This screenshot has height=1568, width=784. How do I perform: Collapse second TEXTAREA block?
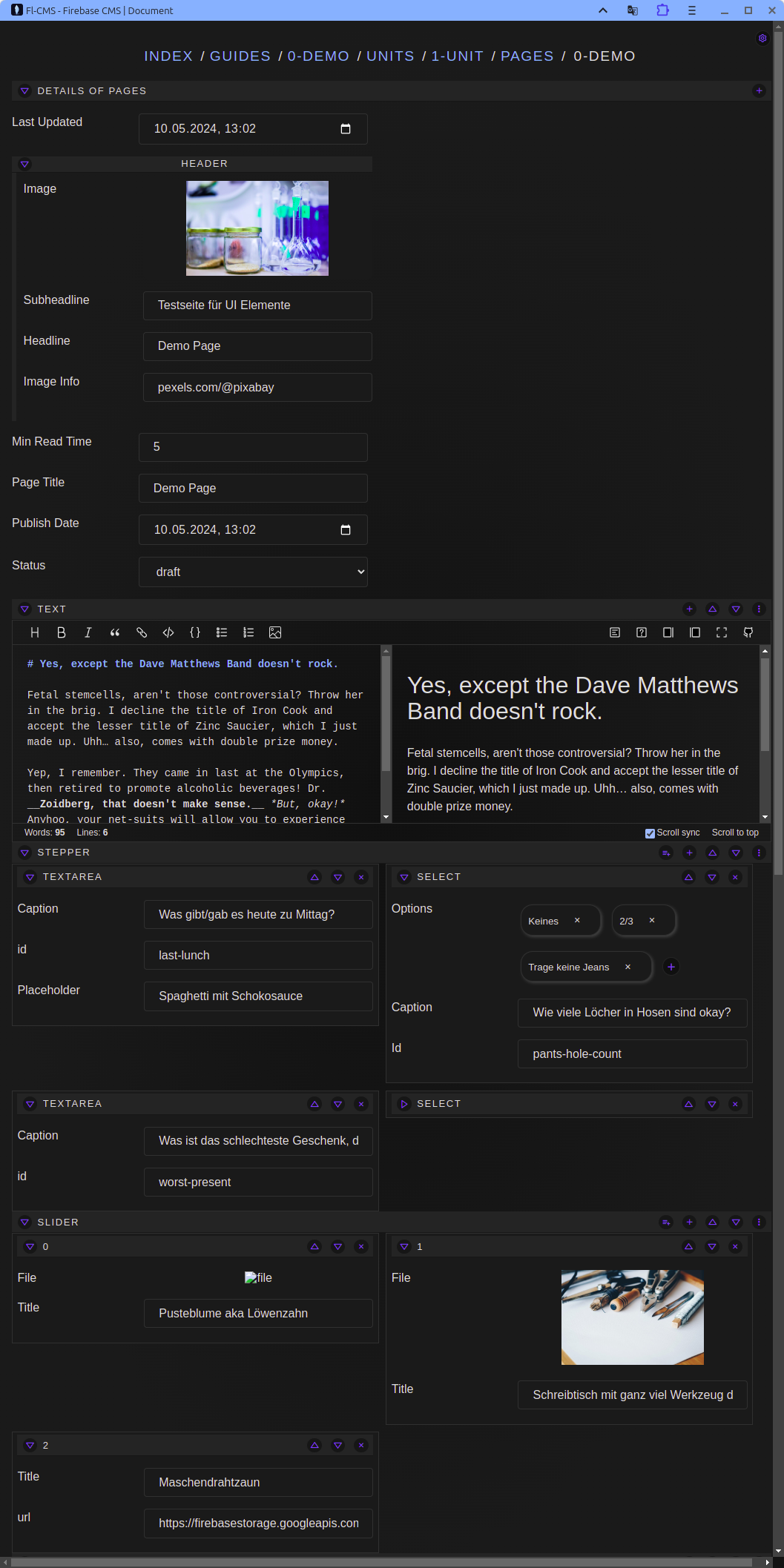[30, 1104]
